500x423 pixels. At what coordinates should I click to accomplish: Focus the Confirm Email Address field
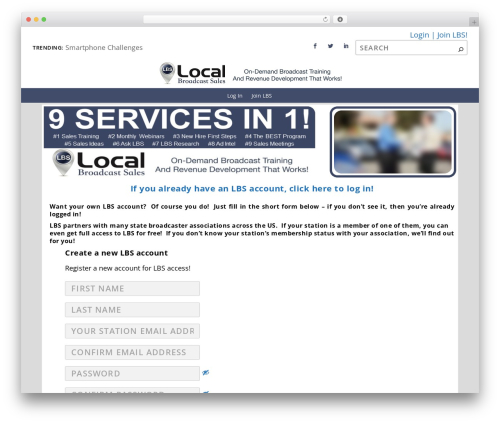point(132,352)
